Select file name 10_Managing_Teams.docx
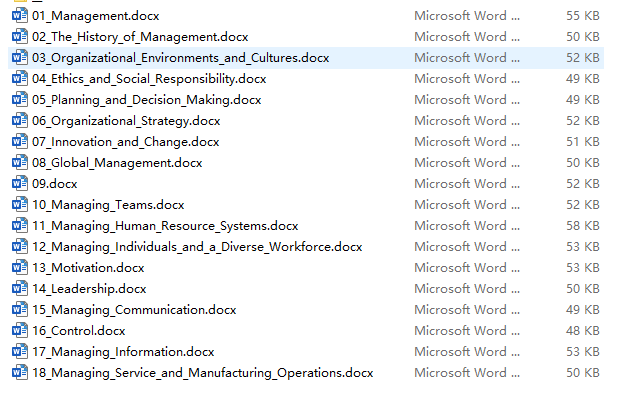Image resolution: width=627 pixels, height=402 pixels. coord(108,205)
